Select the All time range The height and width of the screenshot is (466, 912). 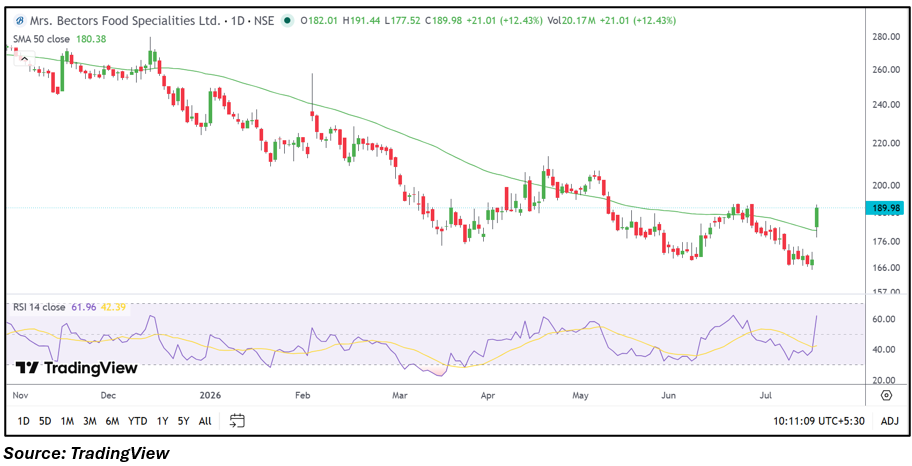[205, 421]
